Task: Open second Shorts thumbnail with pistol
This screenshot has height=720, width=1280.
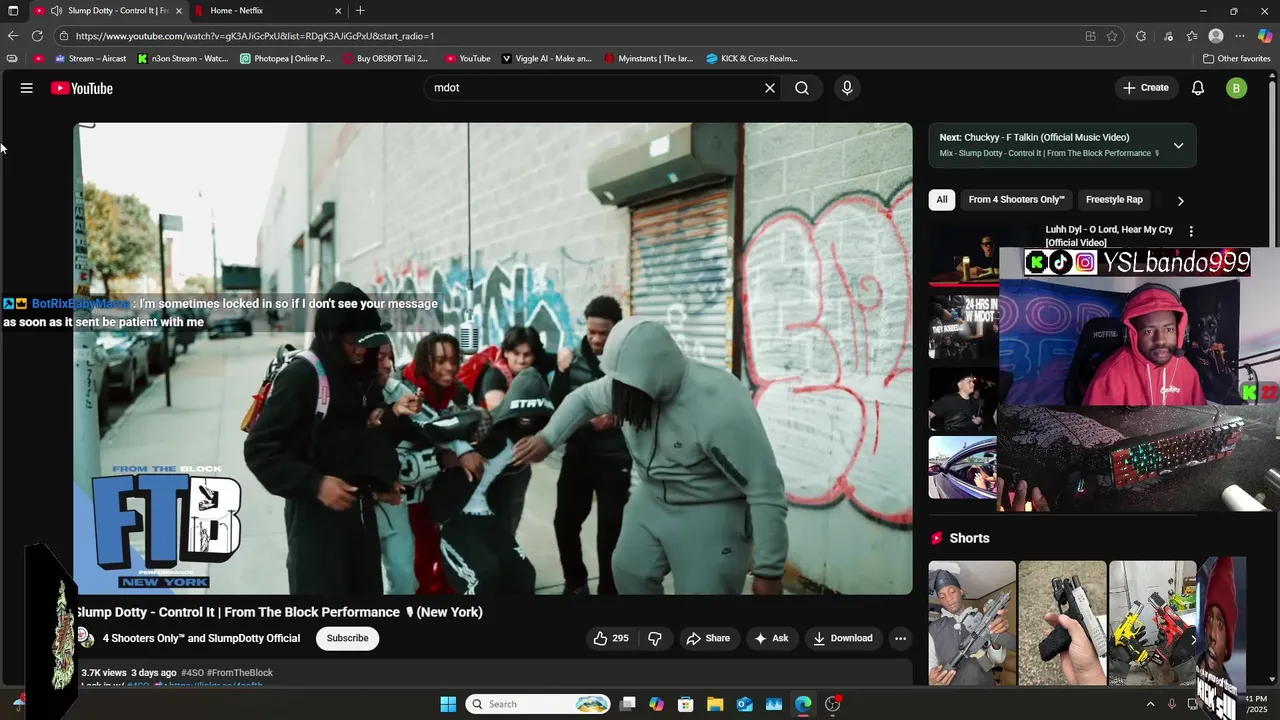Action: tap(1062, 623)
